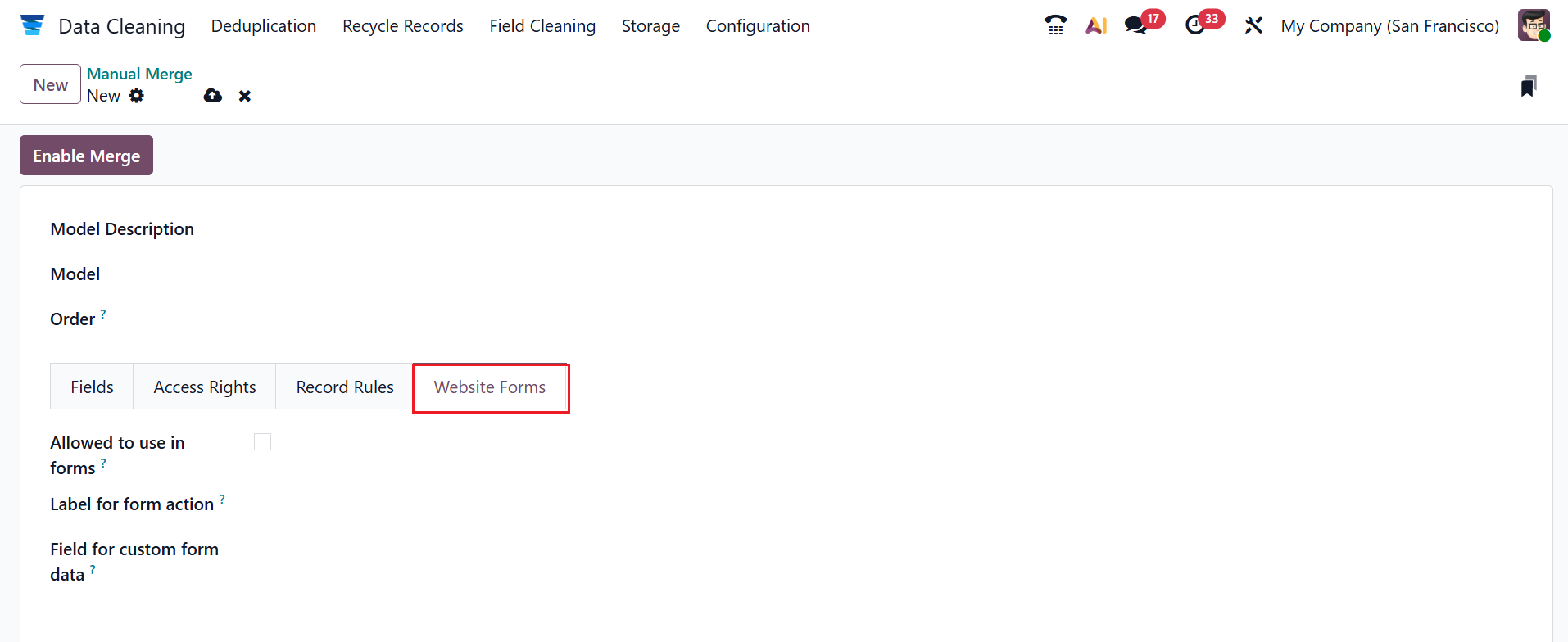Launch the AI assistant icon
Image resolution: width=1568 pixels, height=642 pixels.
coord(1096,25)
